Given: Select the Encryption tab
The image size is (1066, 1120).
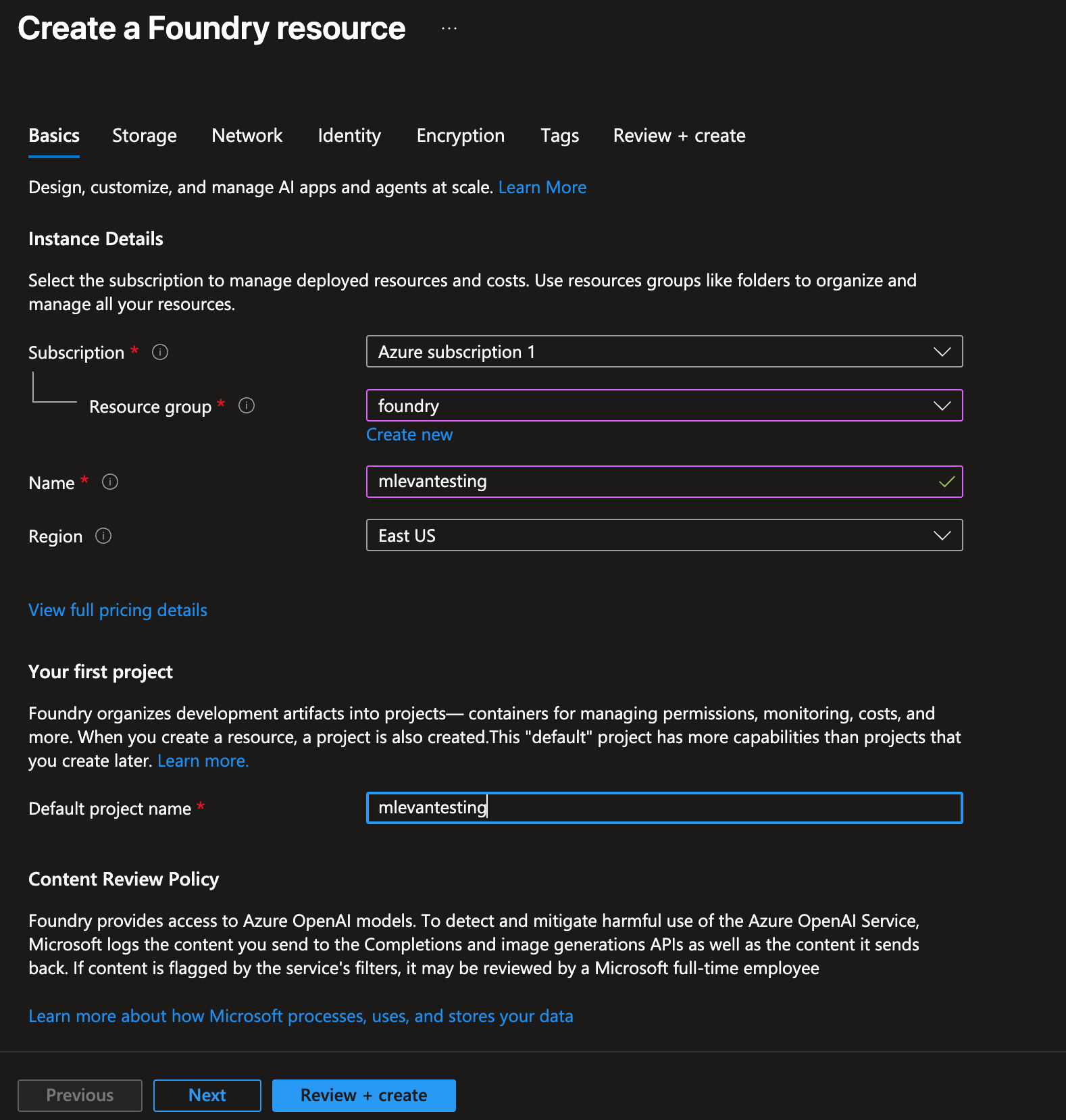Looking at the screenshot, I should [461, 136].
